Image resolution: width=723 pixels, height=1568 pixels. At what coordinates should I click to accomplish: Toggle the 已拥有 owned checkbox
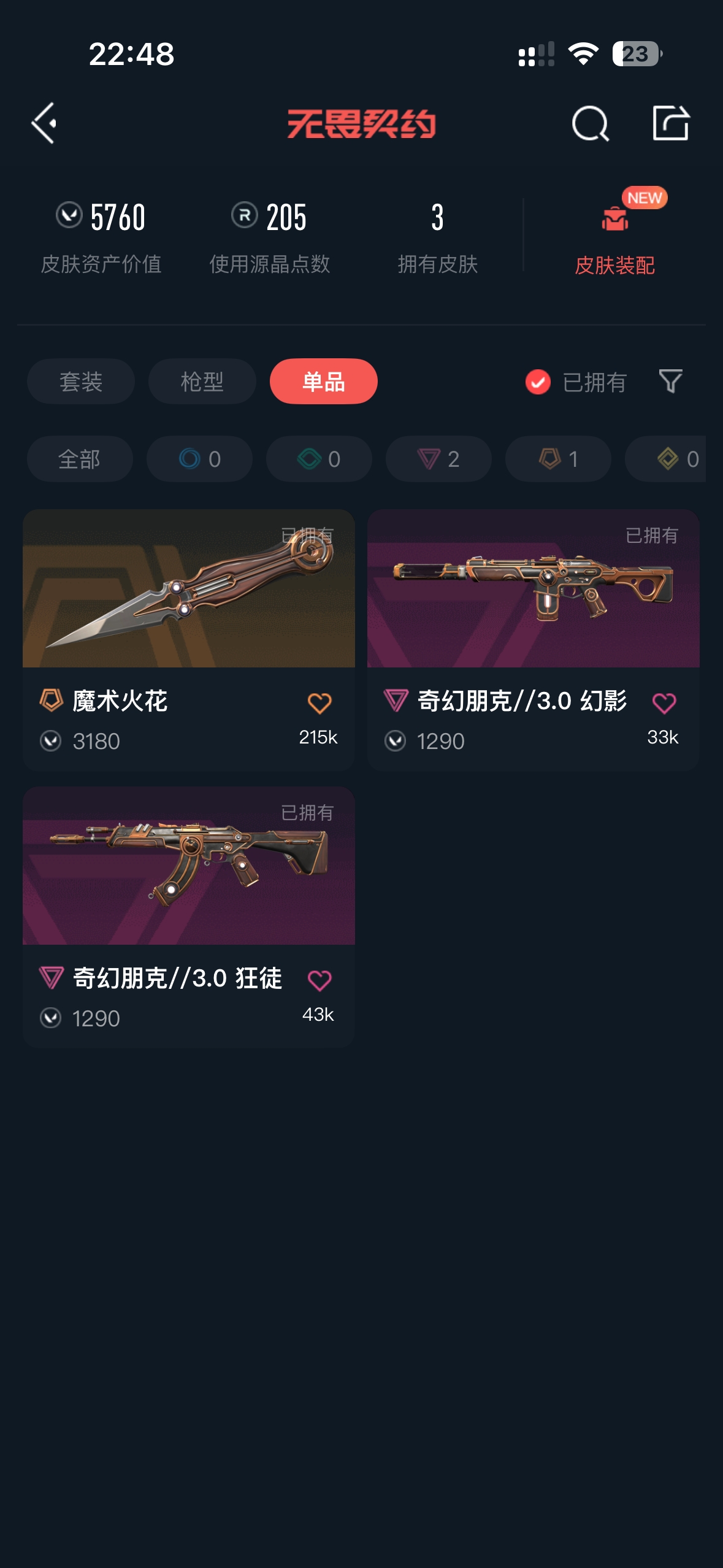pos(538,382)
